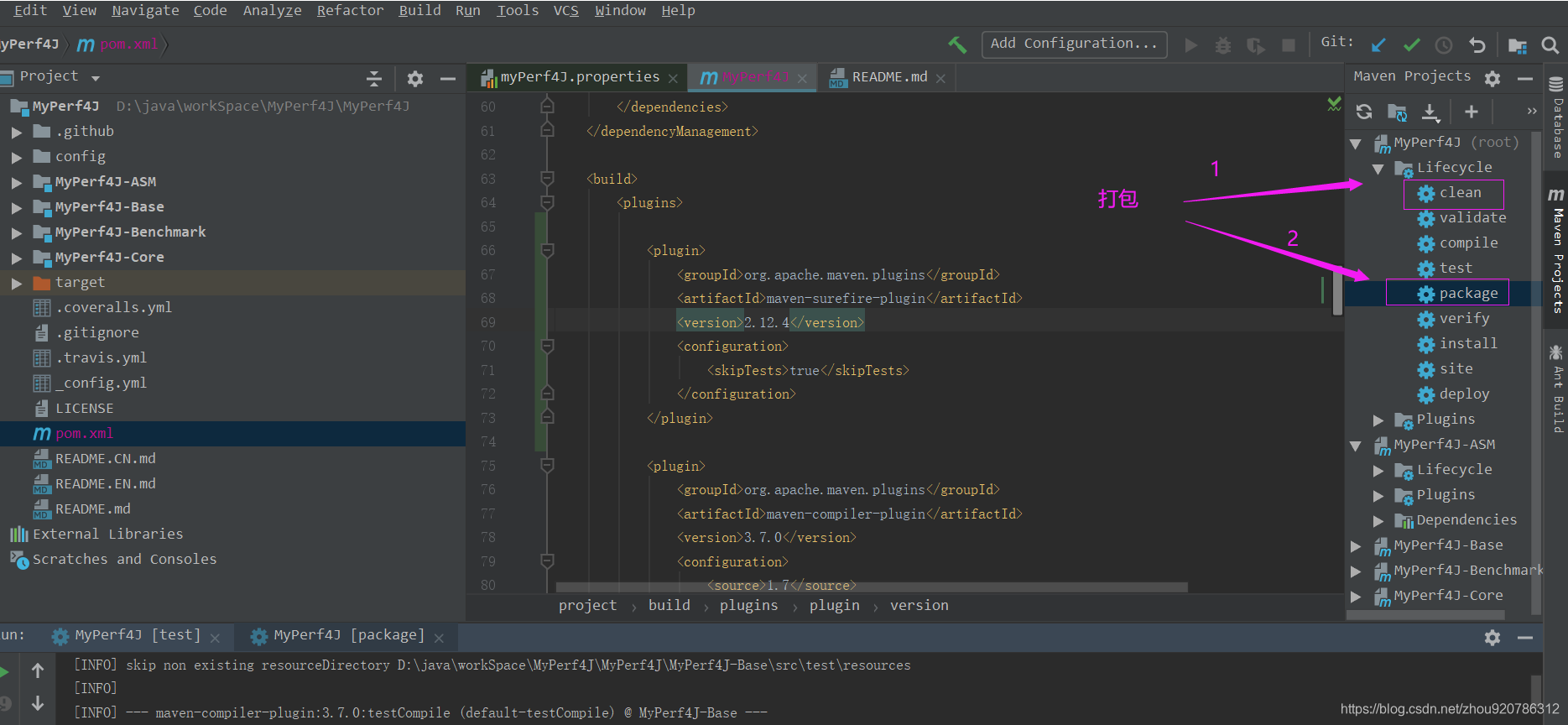The image size is (1568, 725).
Task: Click the build breadcrumb item
Action: coord(669,605)
